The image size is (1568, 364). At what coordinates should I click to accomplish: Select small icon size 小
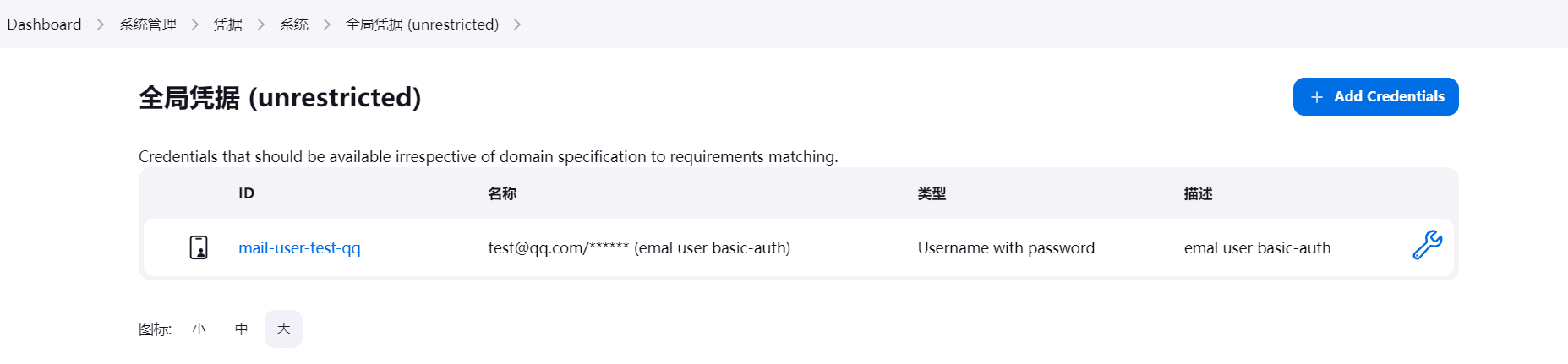199,329
